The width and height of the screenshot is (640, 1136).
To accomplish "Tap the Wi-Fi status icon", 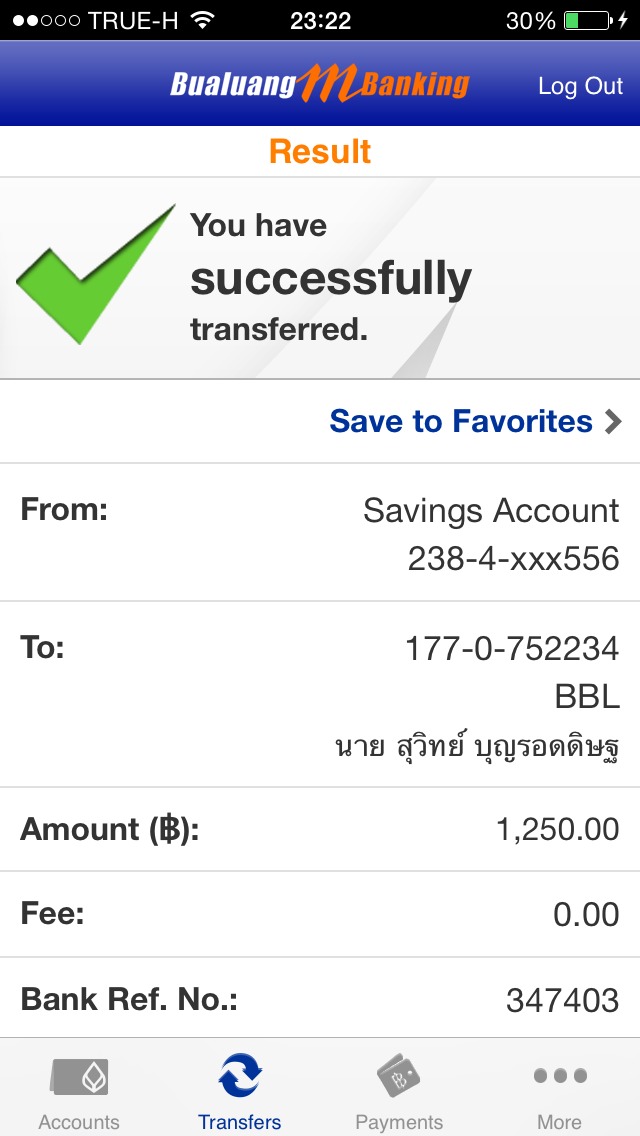I will pos(204,20).
